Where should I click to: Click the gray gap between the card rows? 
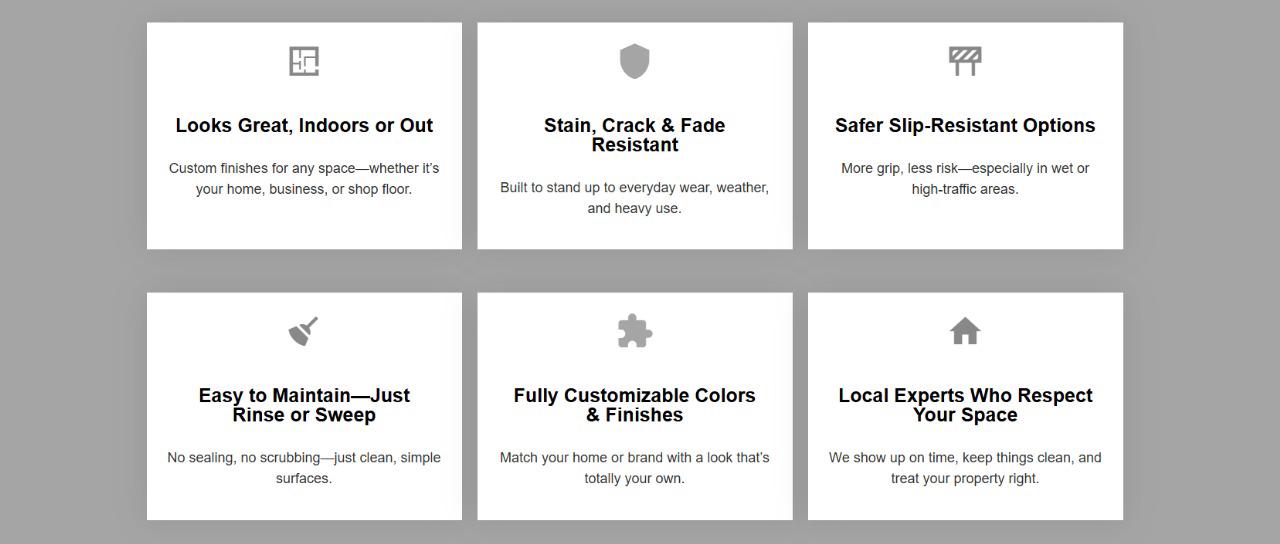coord(635,271)
